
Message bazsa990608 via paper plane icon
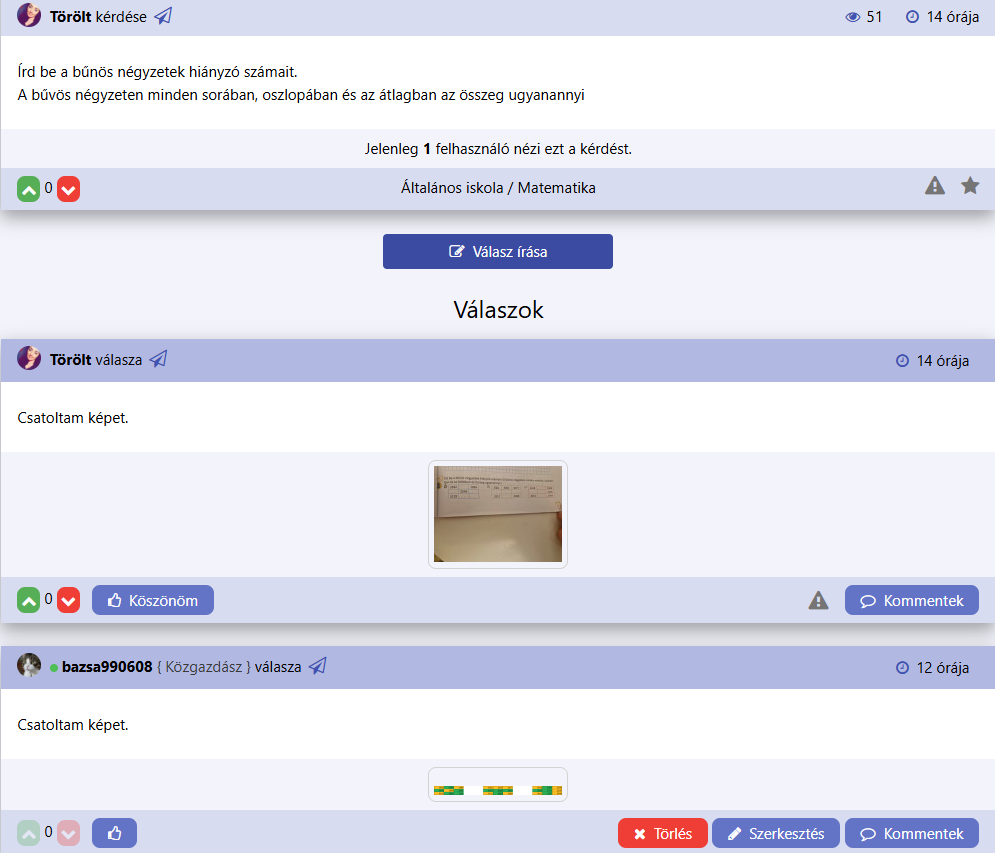click(317, 666)
